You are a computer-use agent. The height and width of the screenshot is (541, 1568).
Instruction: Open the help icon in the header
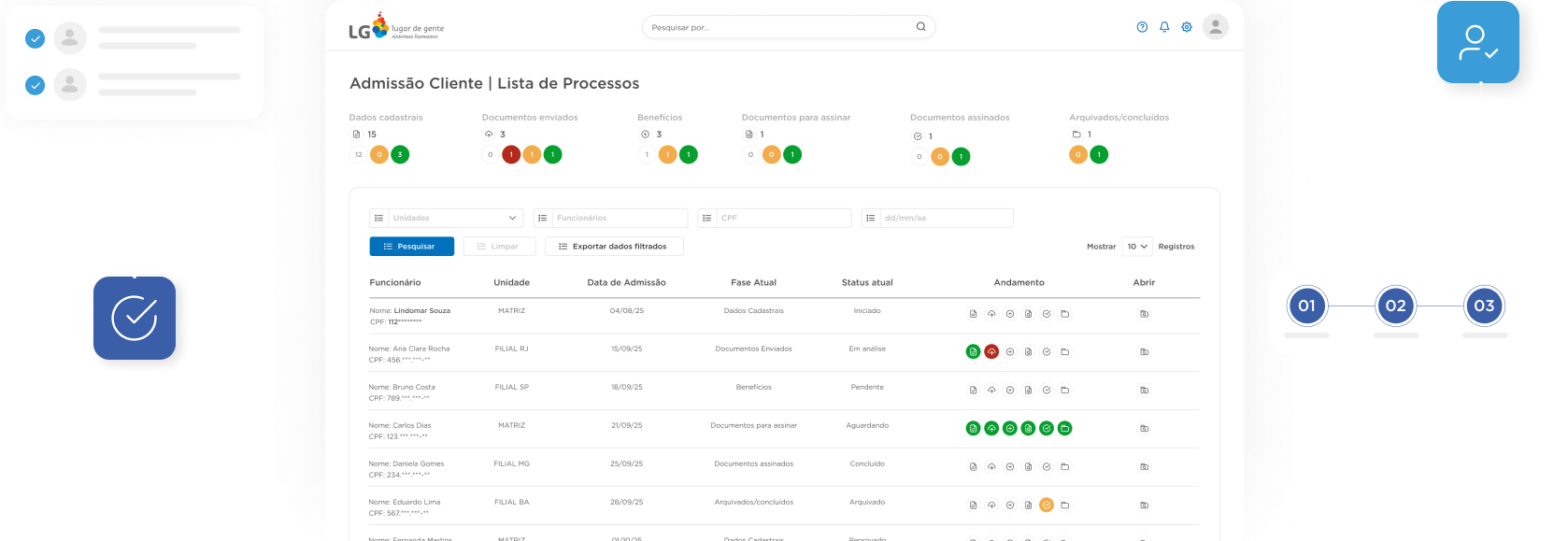pos(1142,27)
